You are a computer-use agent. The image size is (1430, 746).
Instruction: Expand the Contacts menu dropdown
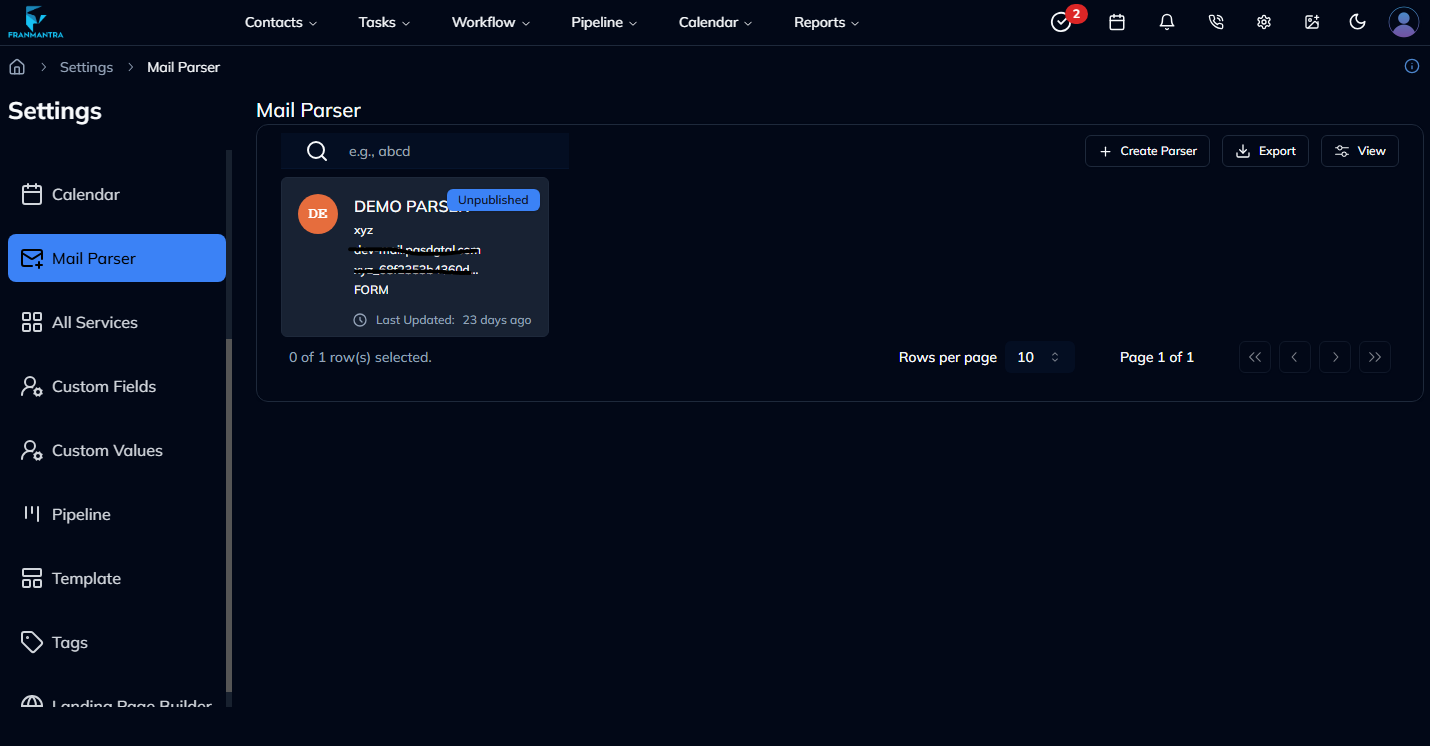click(x=281, y=21)
